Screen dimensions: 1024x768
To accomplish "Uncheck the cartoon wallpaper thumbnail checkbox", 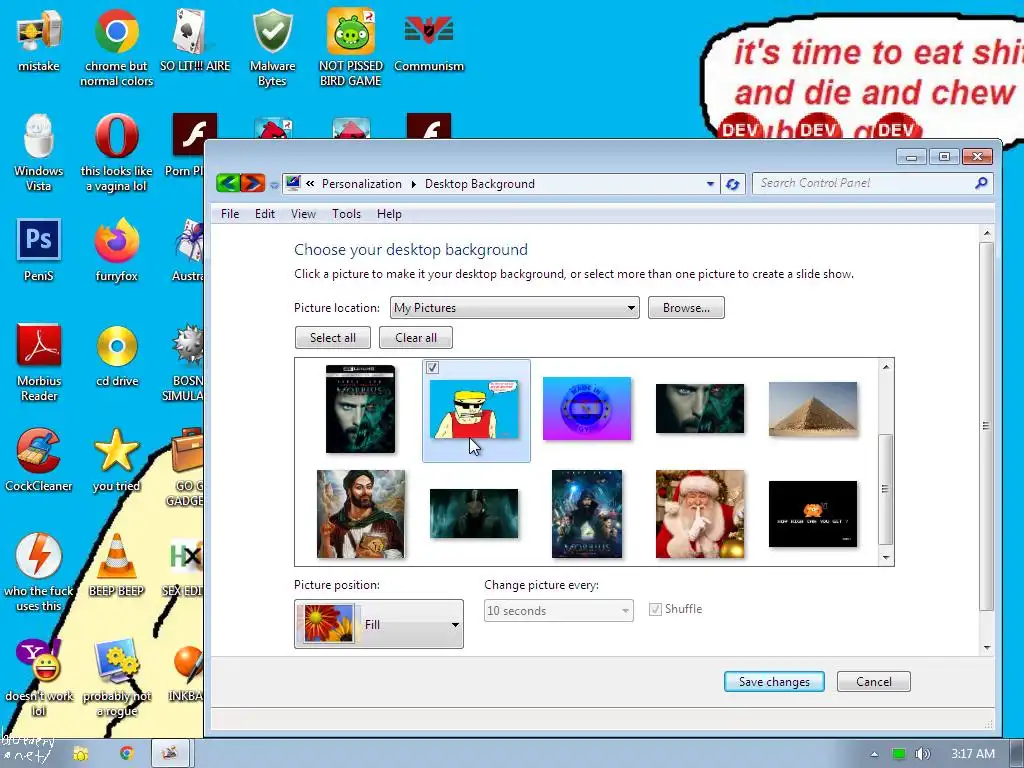I will pos(432,368).
